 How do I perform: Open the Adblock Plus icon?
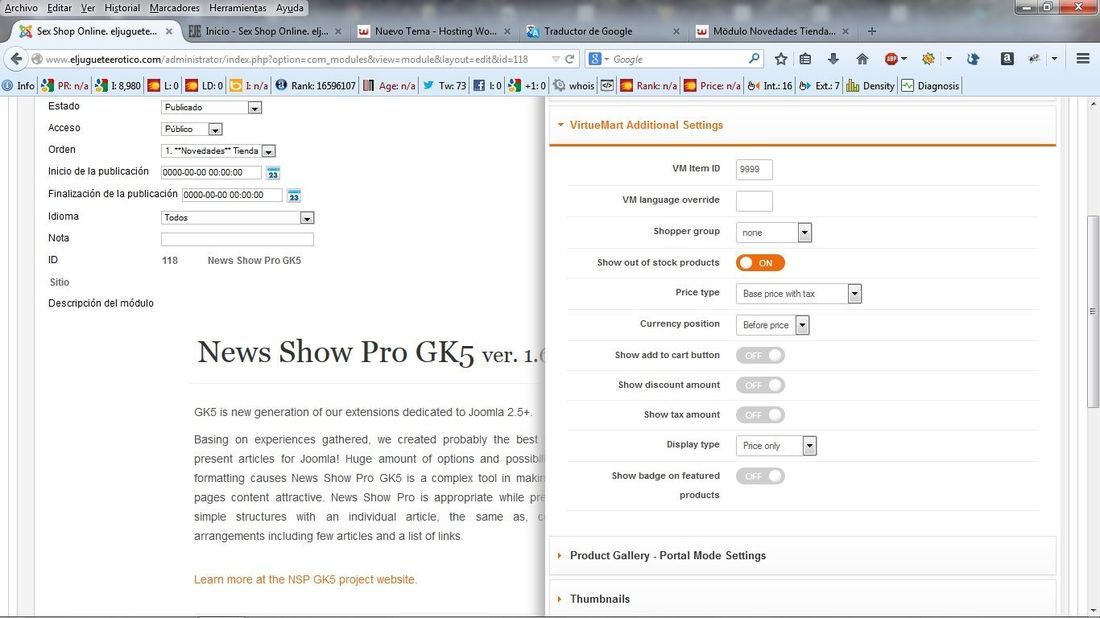coord(891,59)
